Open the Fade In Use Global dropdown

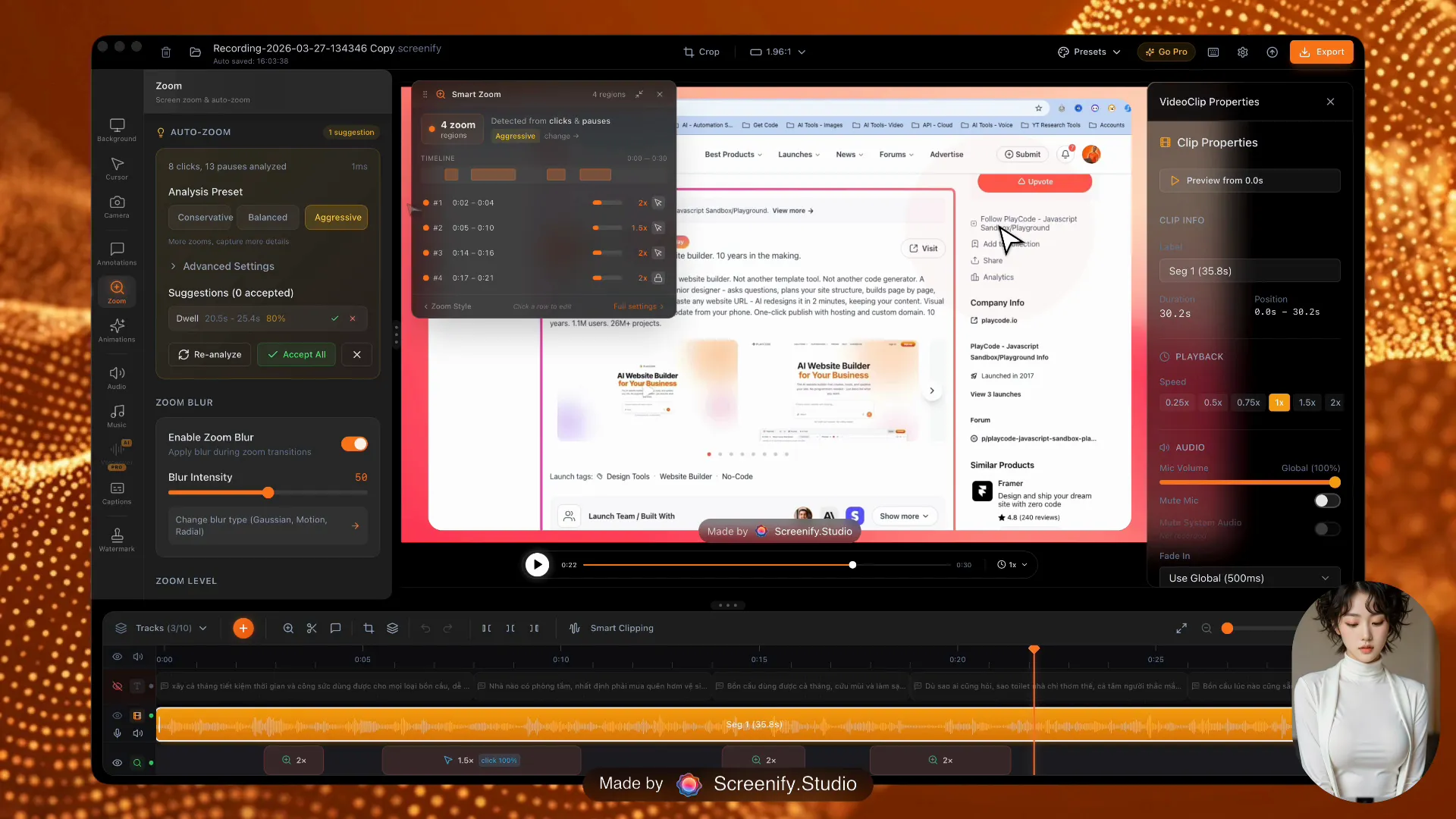point(1249,578)
